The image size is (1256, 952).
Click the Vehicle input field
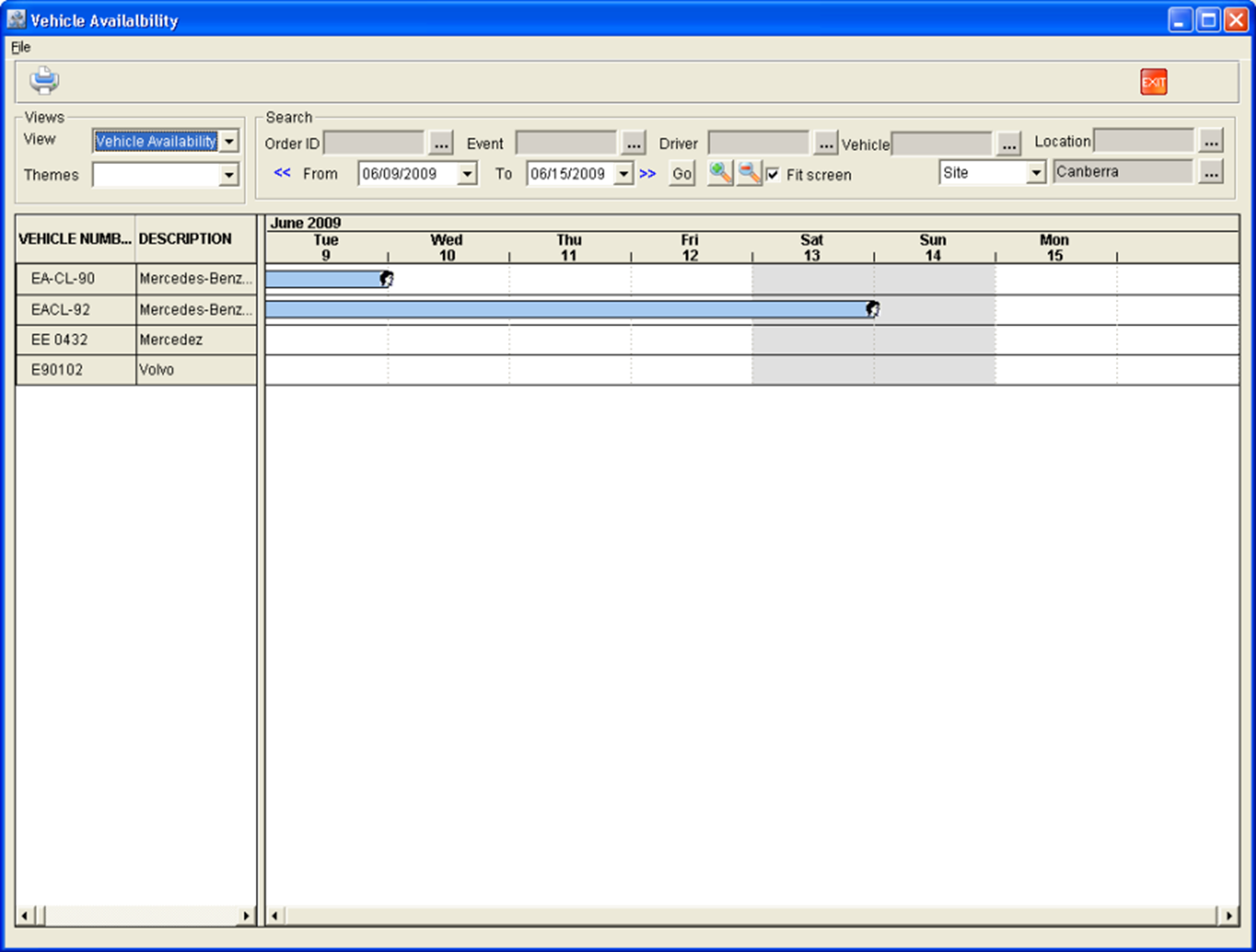943,144
